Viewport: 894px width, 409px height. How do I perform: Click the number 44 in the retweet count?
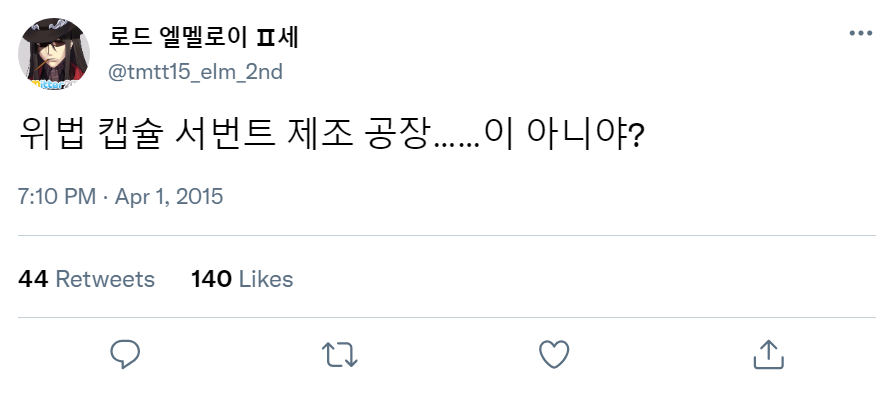coord(33,279)
